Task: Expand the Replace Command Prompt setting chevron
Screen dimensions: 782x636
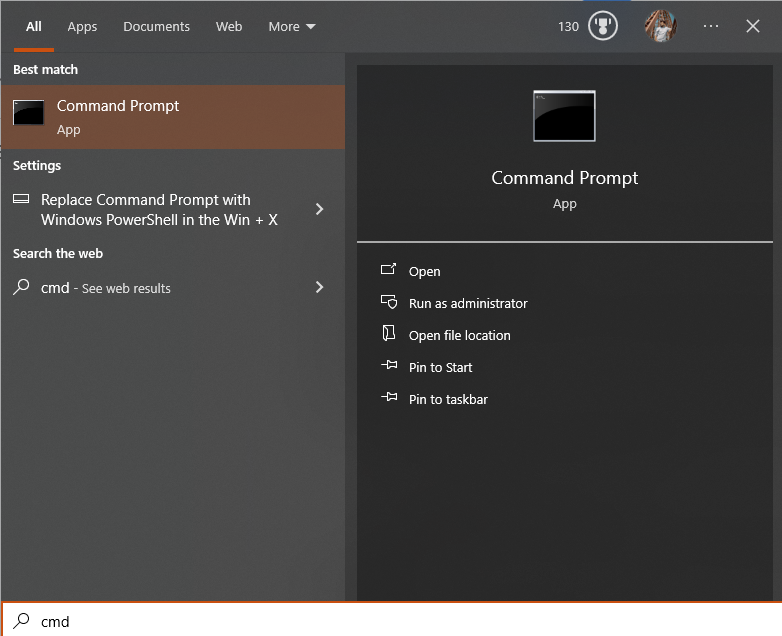Action: (x=320, y=209)
